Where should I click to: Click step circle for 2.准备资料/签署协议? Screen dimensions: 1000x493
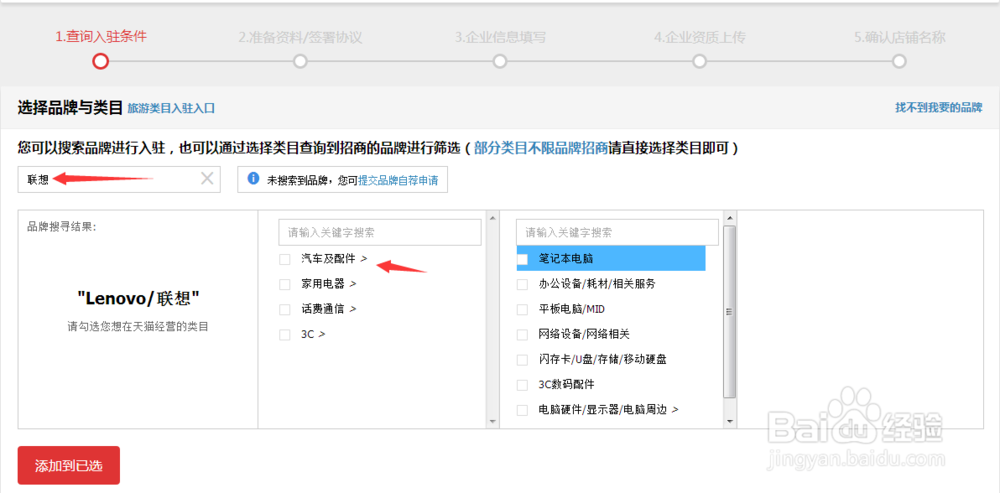click(300, 61)
